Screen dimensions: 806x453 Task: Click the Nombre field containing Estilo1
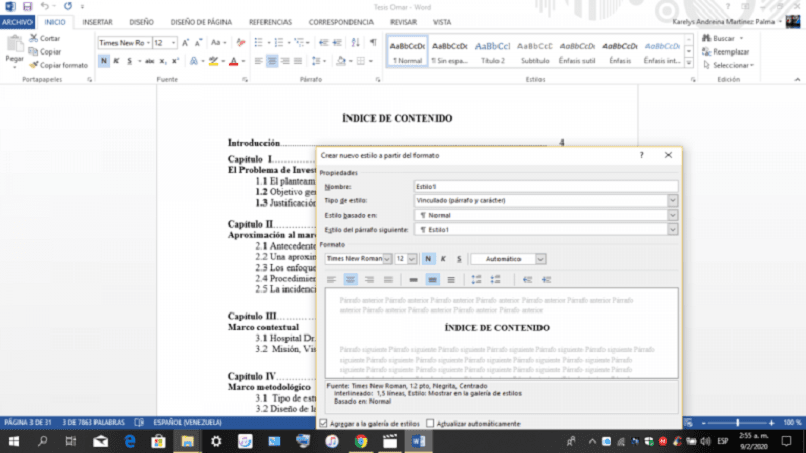point(545,187)
